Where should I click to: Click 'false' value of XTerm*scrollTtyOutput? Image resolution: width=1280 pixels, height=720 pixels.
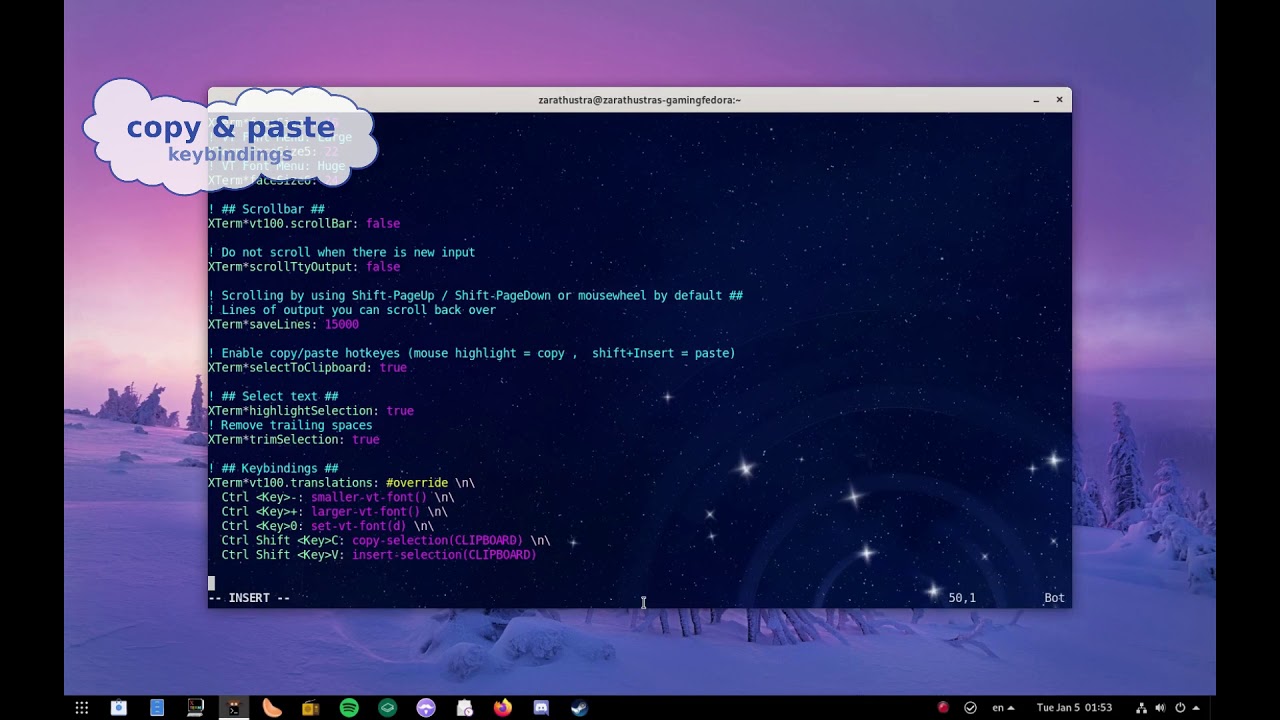click(383, 267)
